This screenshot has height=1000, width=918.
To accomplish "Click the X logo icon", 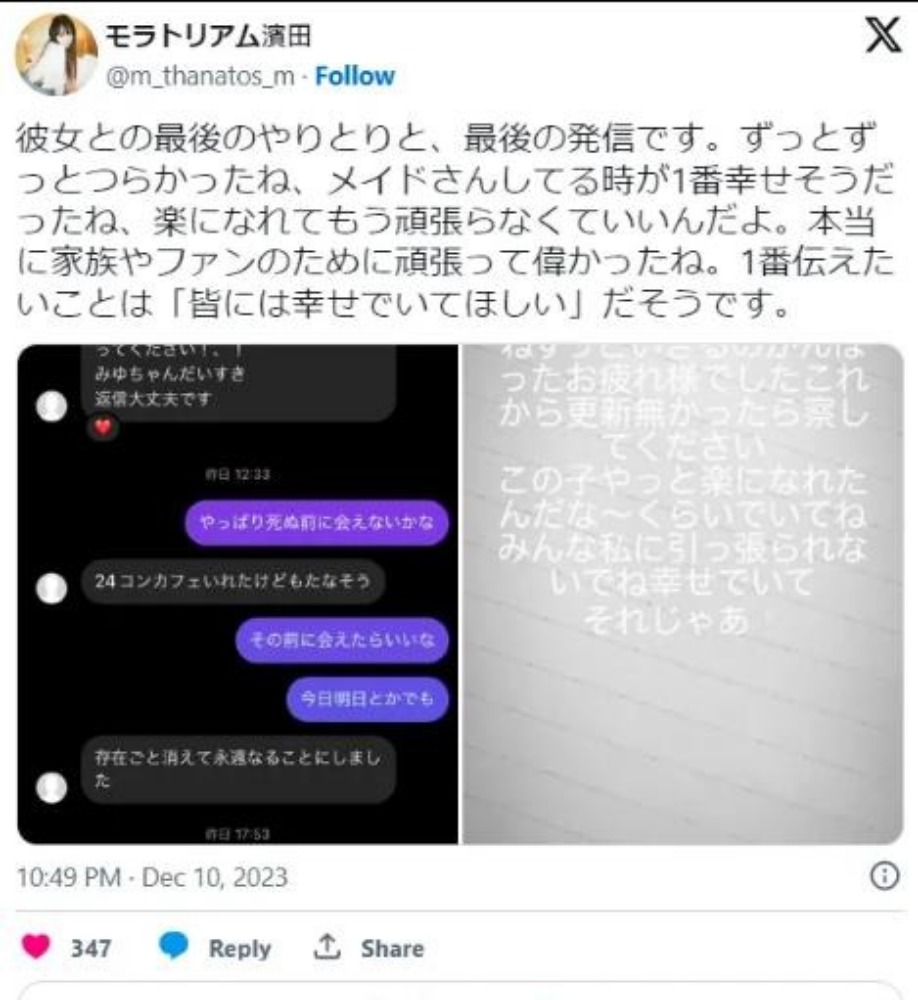I will 884,35.
